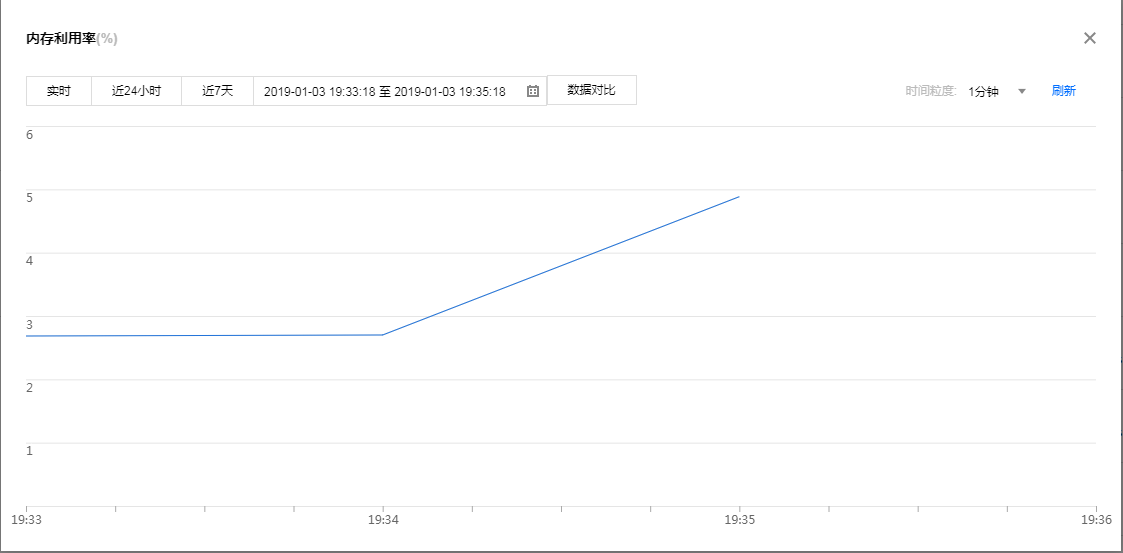Expand the 时间粒度 dropdown arrow
The width and height of the screenshot is (1123, 553).
1022,91
